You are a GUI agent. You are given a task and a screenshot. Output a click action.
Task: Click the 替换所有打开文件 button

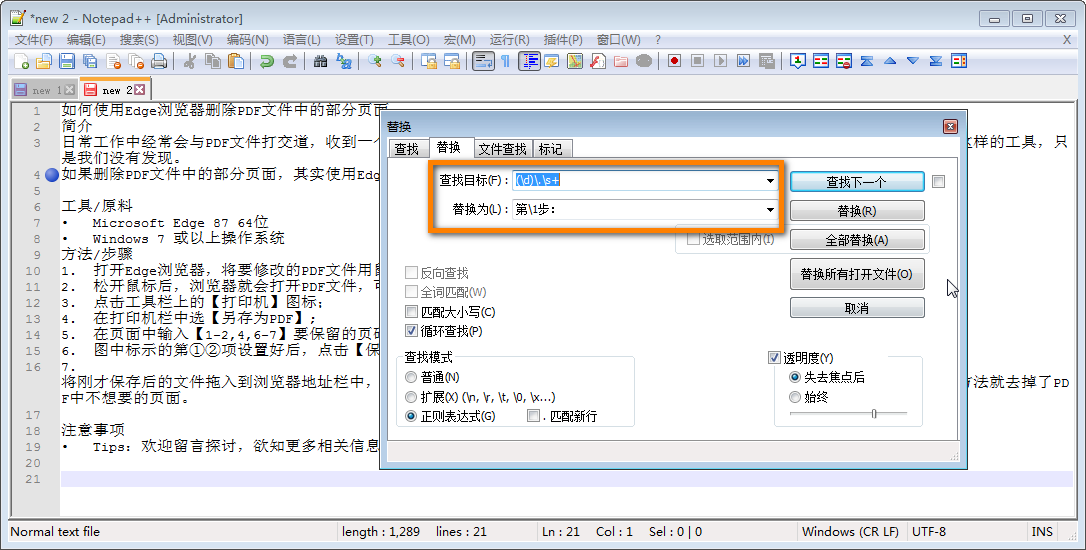(857, 274)
